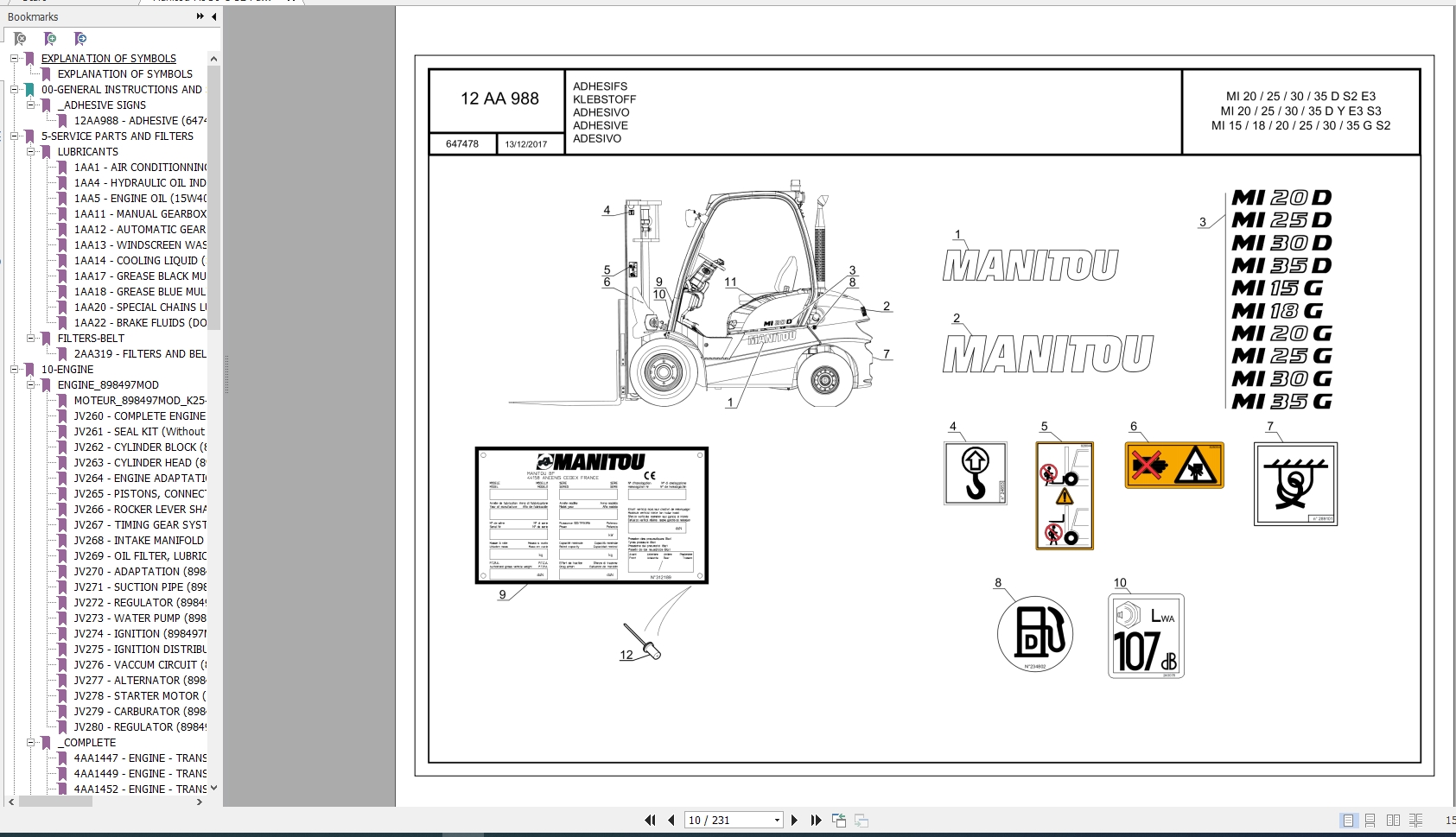Click the bookmarks vertical scrollbar up arrow

pos(213,59)
